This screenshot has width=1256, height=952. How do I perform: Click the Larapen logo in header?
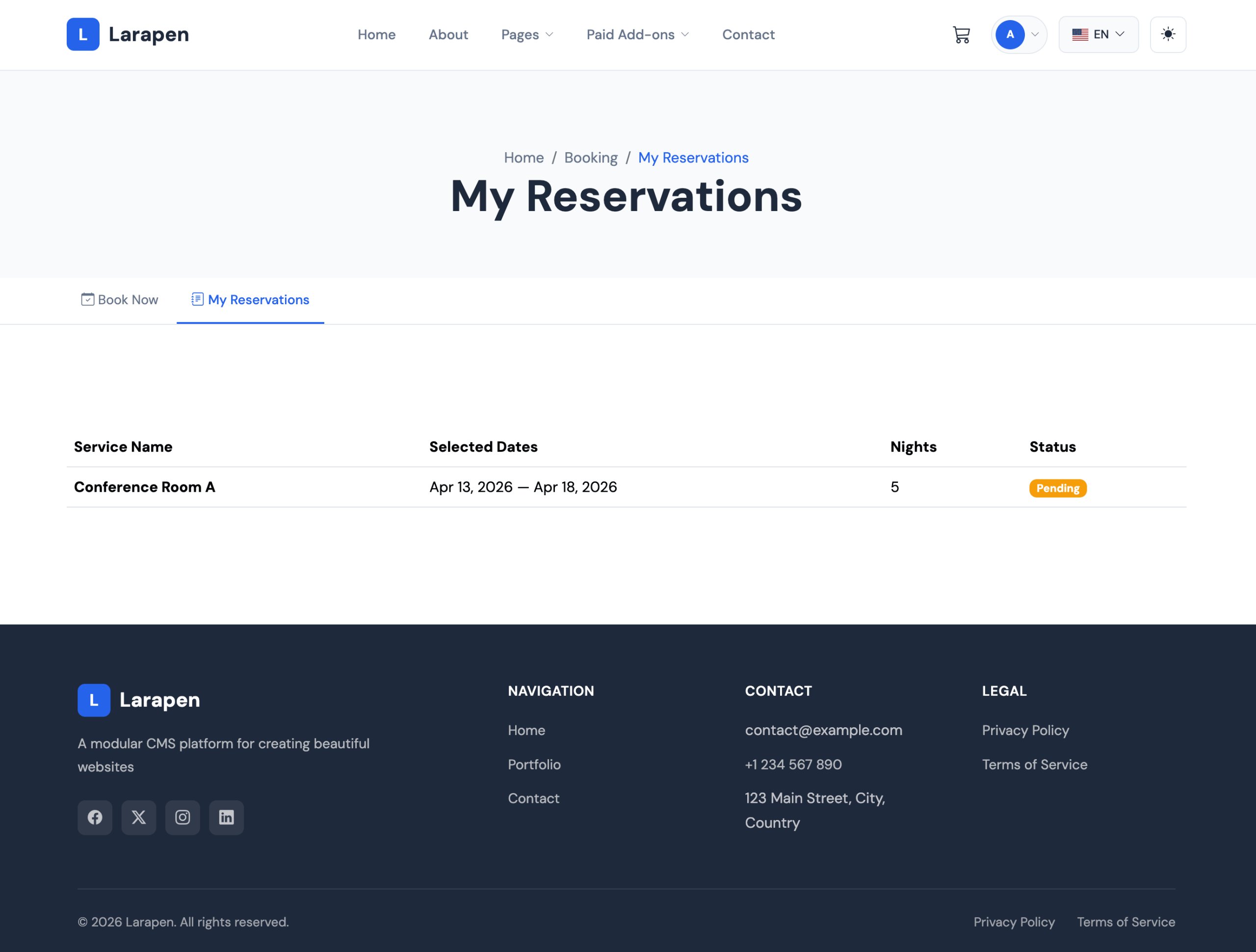tap(128, 35)
